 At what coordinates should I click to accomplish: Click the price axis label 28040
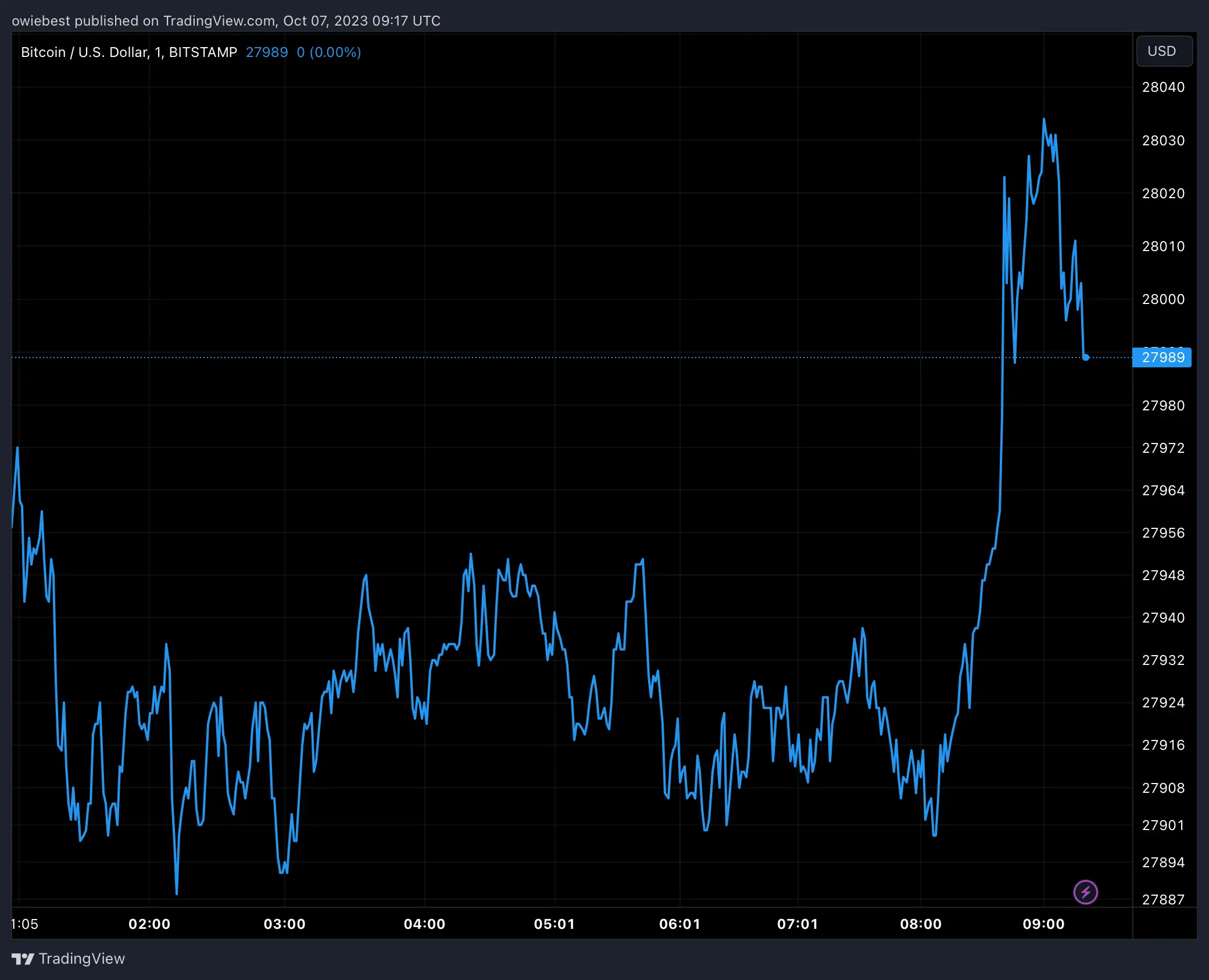click(x=1163, y=87)
